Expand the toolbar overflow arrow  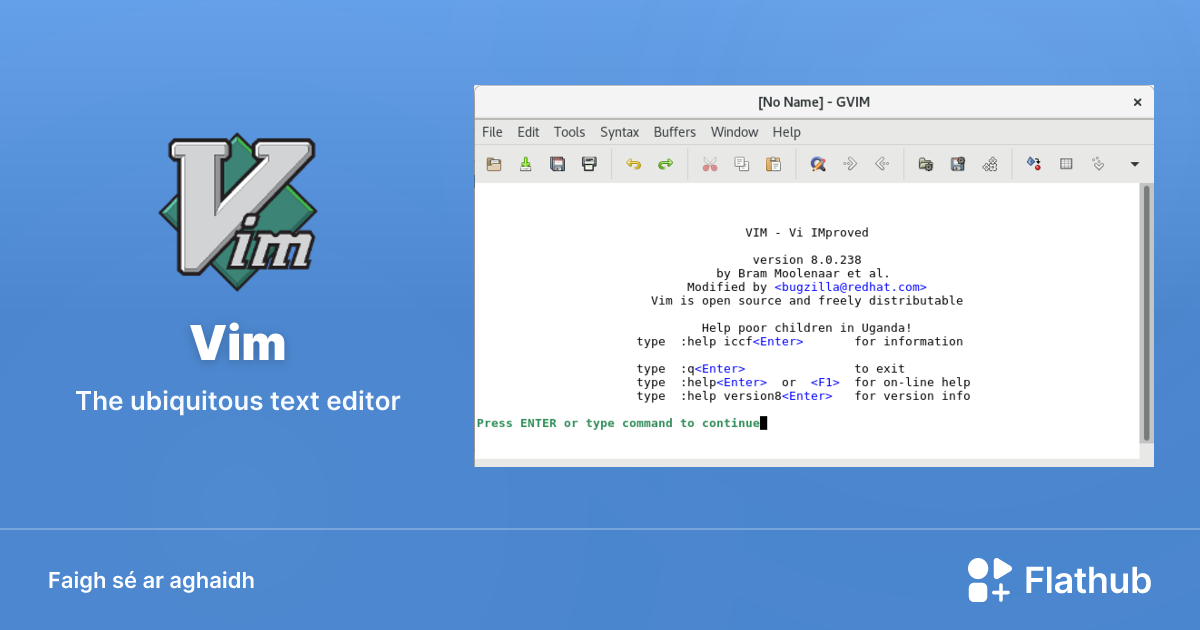coord(1133,163)
